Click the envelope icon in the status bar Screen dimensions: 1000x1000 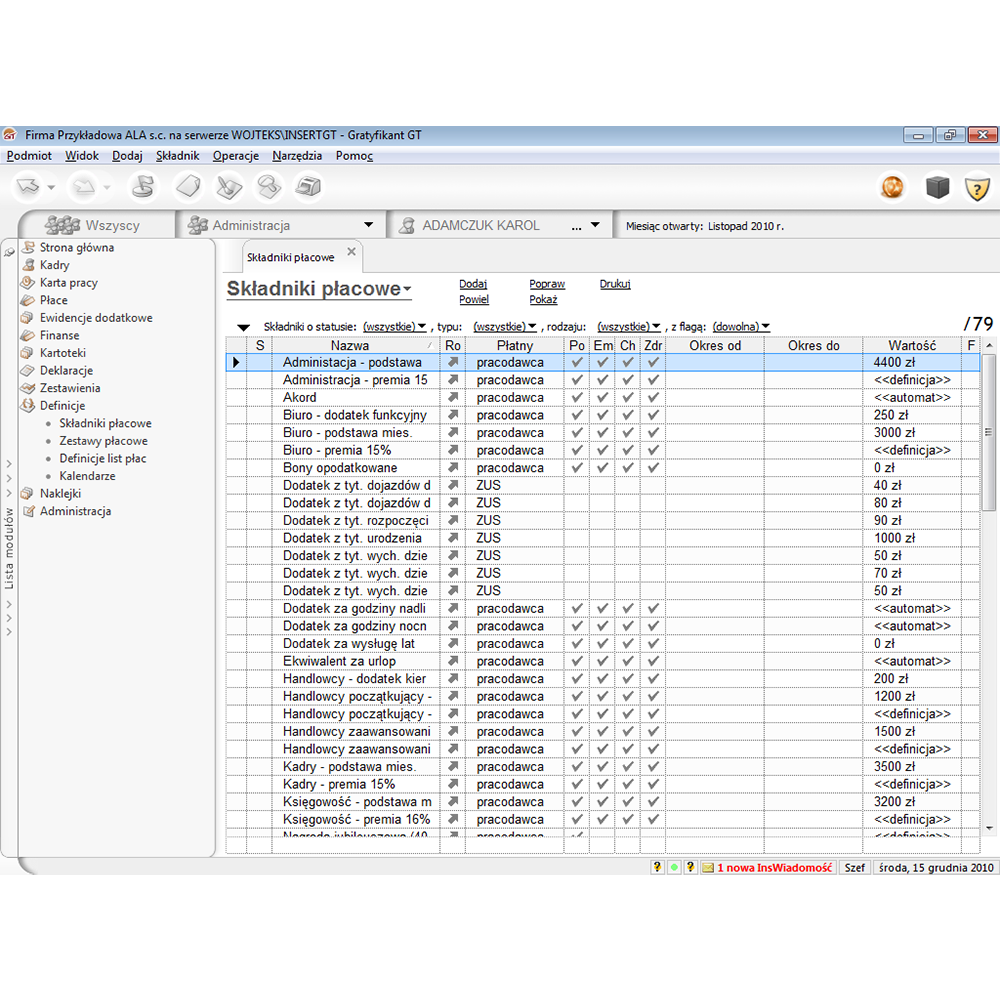(x=707, y=868)
